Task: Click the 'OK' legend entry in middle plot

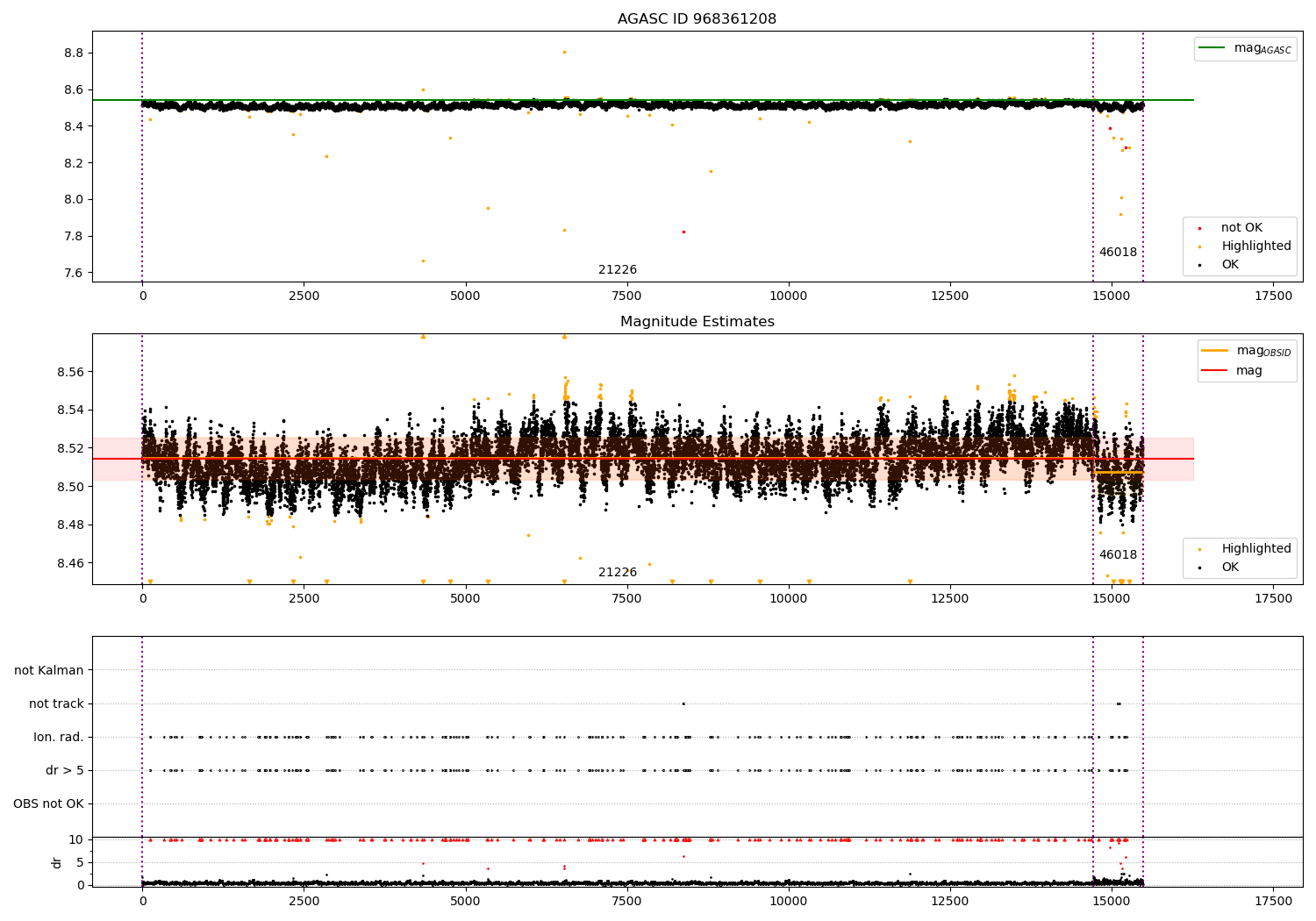Action: (1218, 567)
